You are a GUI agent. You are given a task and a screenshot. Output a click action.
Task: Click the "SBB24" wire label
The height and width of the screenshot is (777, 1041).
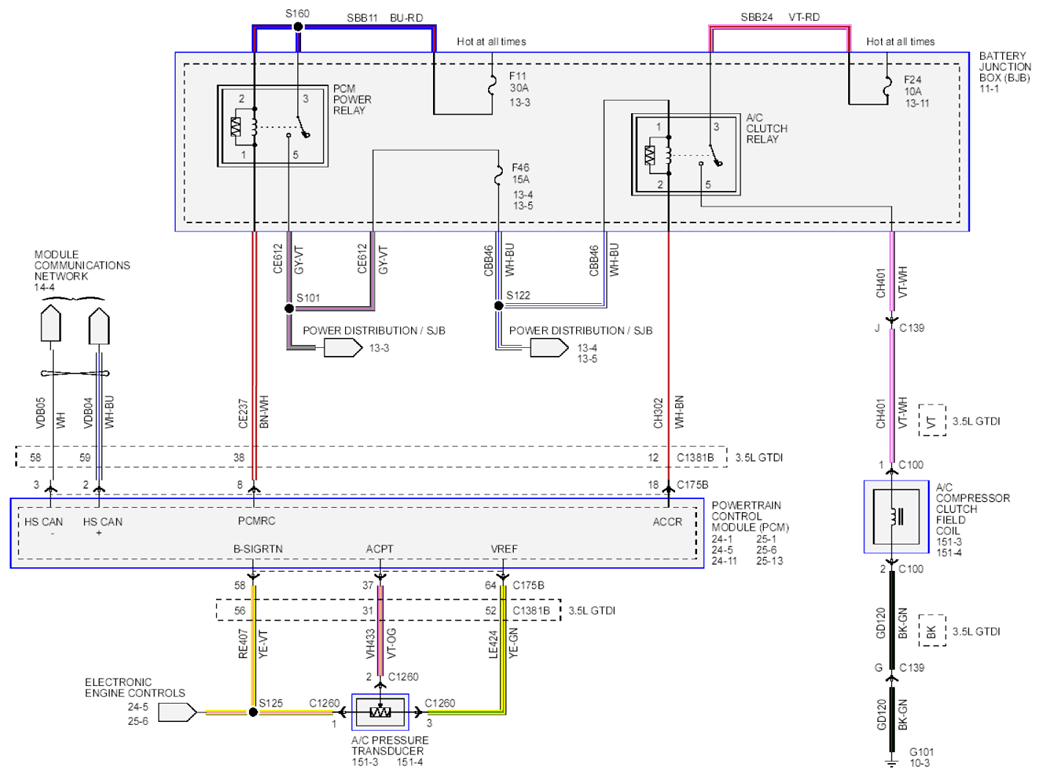[757, 17]
